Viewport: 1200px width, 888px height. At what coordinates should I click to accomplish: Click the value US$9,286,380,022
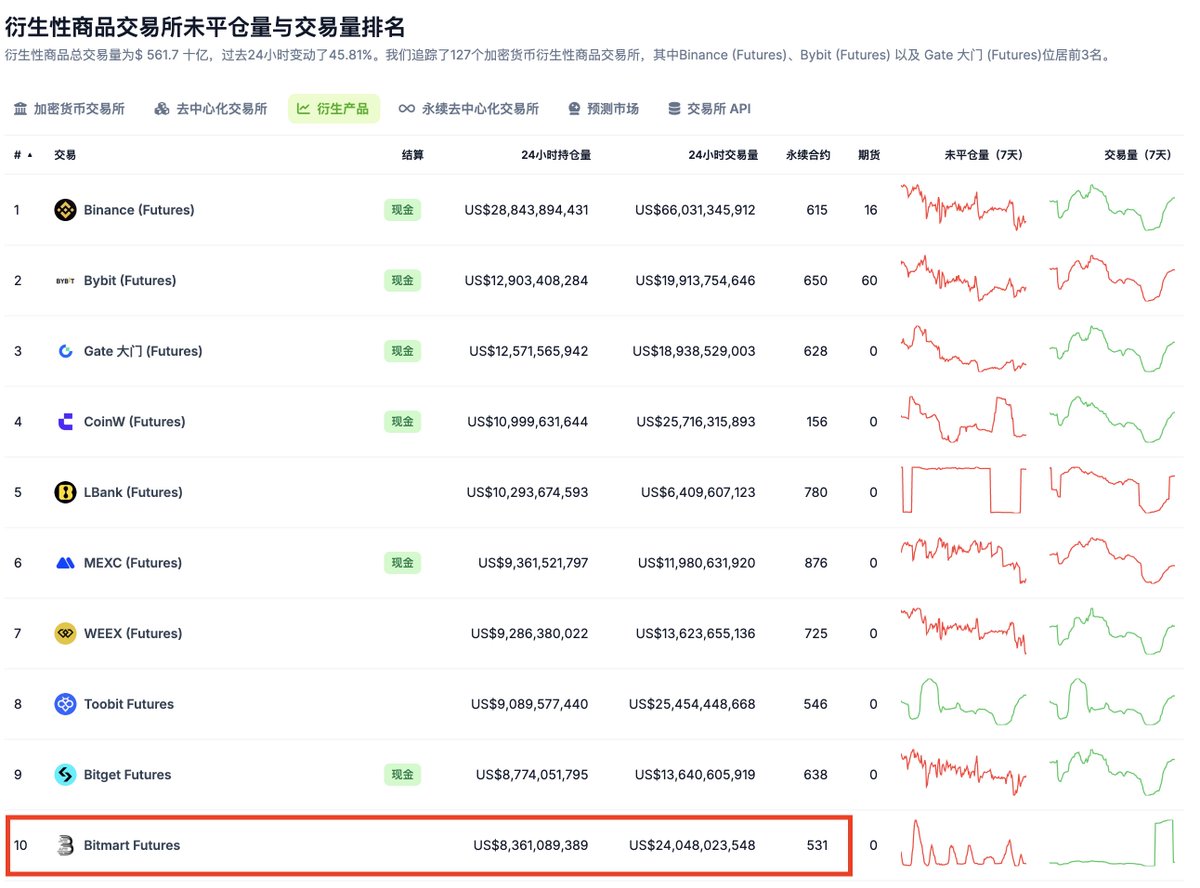(530, 633)
